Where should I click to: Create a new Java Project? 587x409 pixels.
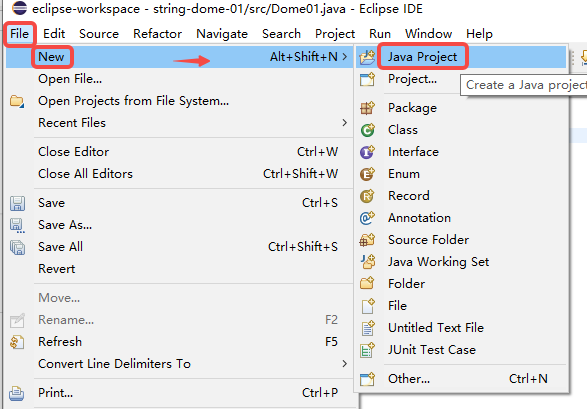pyautogui.click(x=461, y=57)
